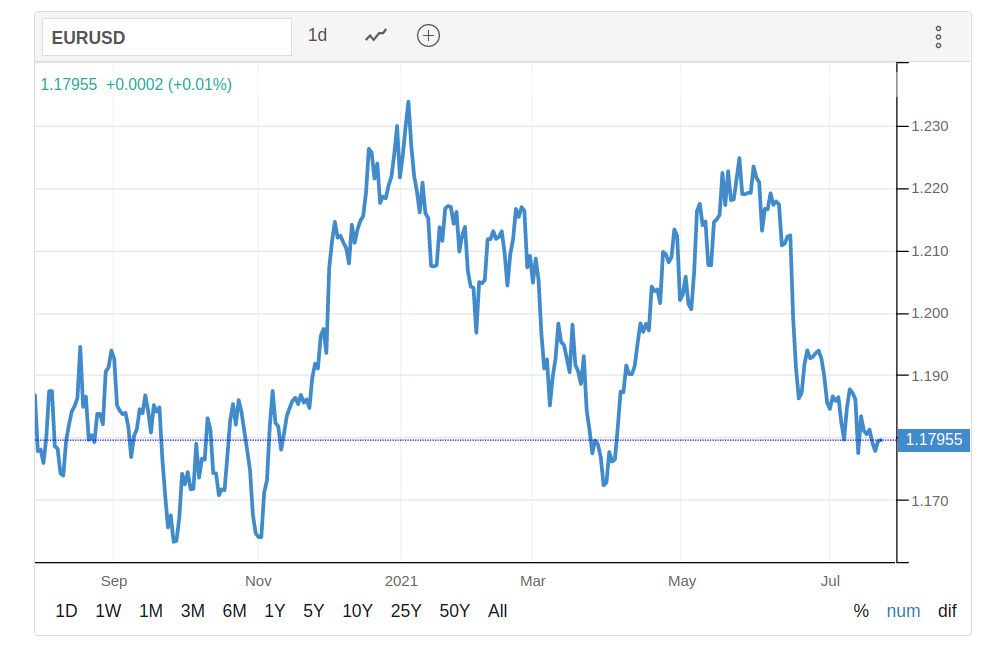Choose the 50Y time range

(455, 611)
